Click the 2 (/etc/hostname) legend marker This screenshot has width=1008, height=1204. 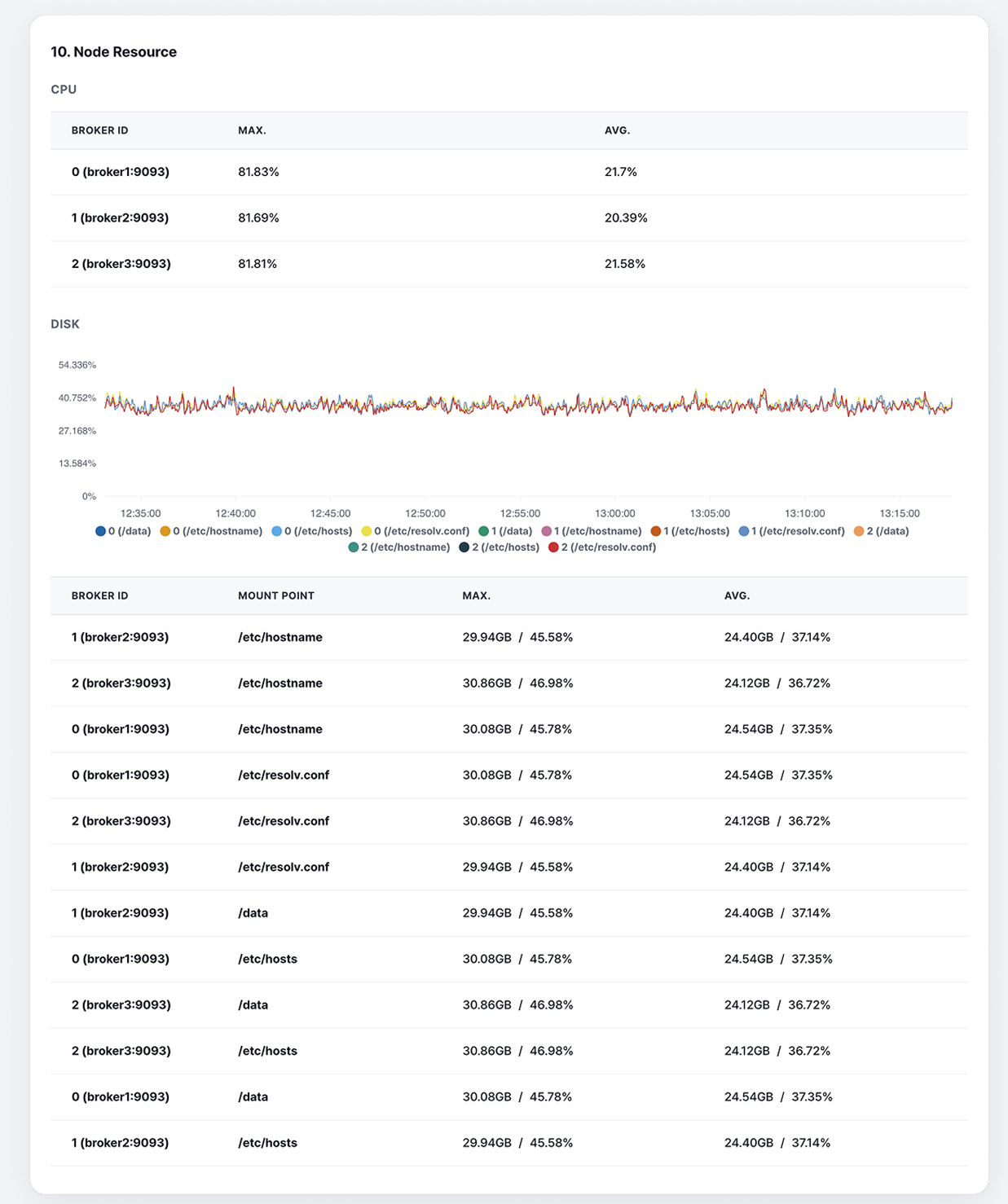tap(354, 547)
